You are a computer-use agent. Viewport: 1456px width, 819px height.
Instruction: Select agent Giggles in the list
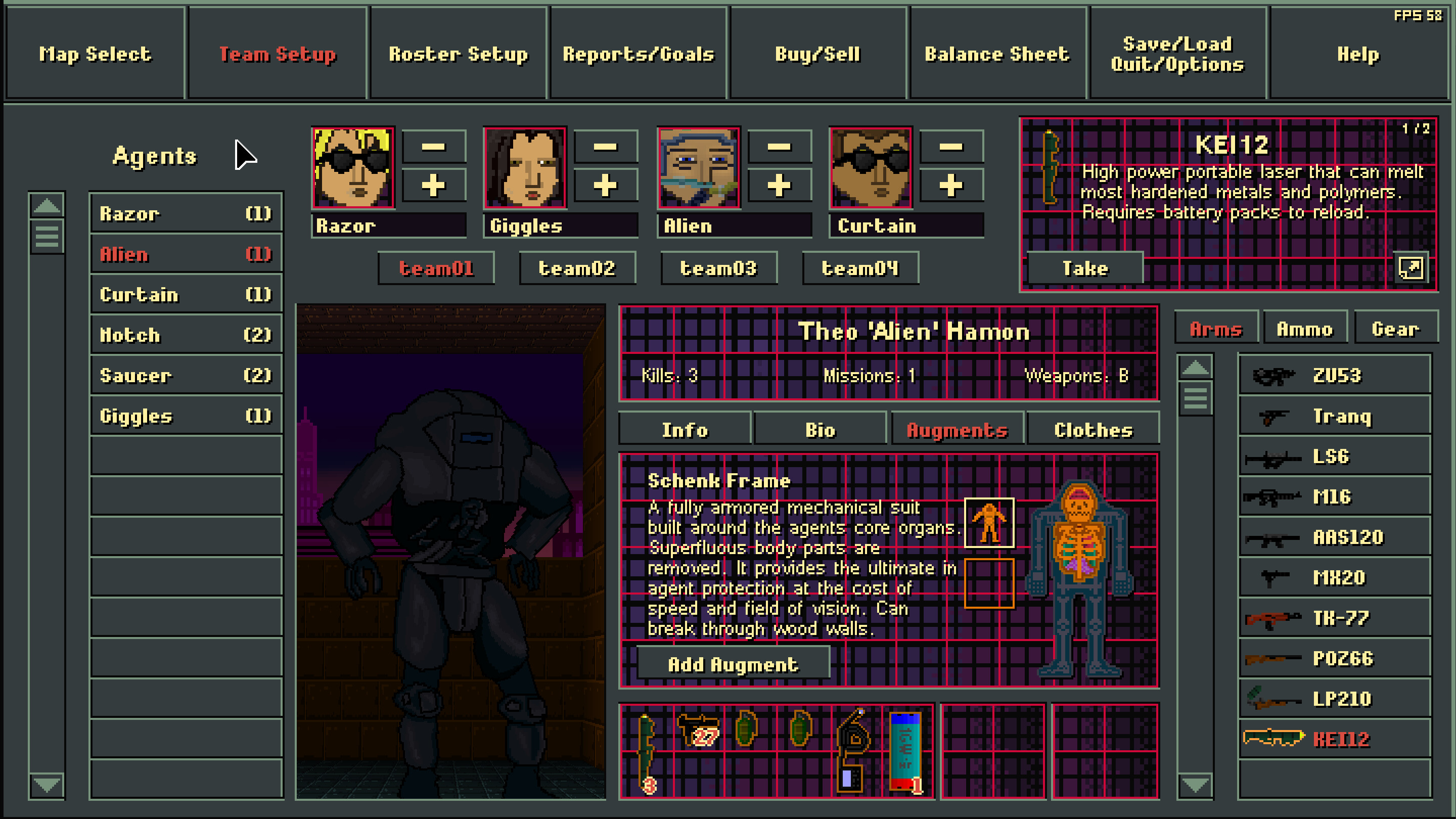pyautogui.click(x=186, y=416)
